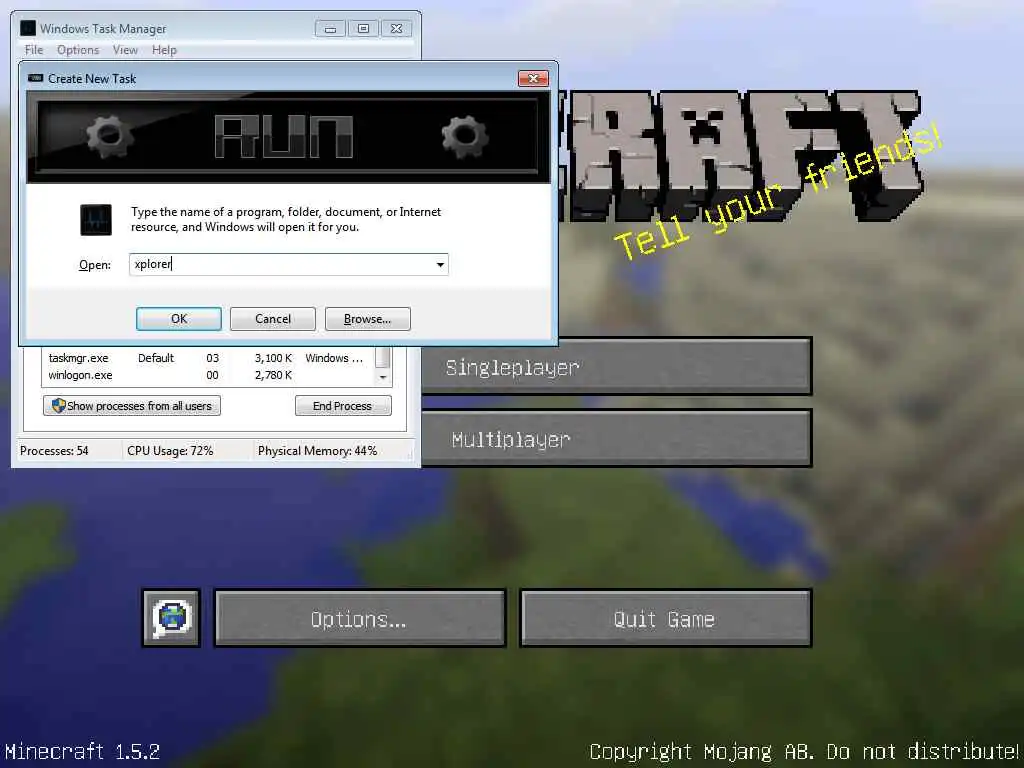1024x768 pixels.
Task: Click the 3,100 K memory value
Action: [274, 358]
